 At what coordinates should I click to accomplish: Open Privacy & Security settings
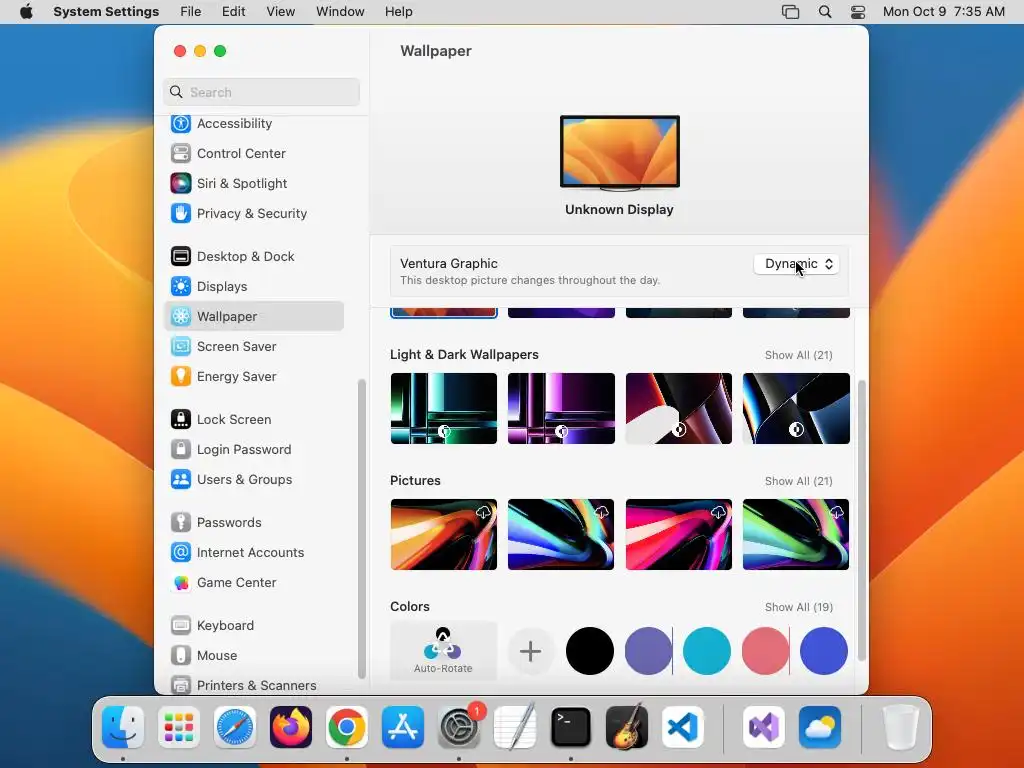click(253, 214)
